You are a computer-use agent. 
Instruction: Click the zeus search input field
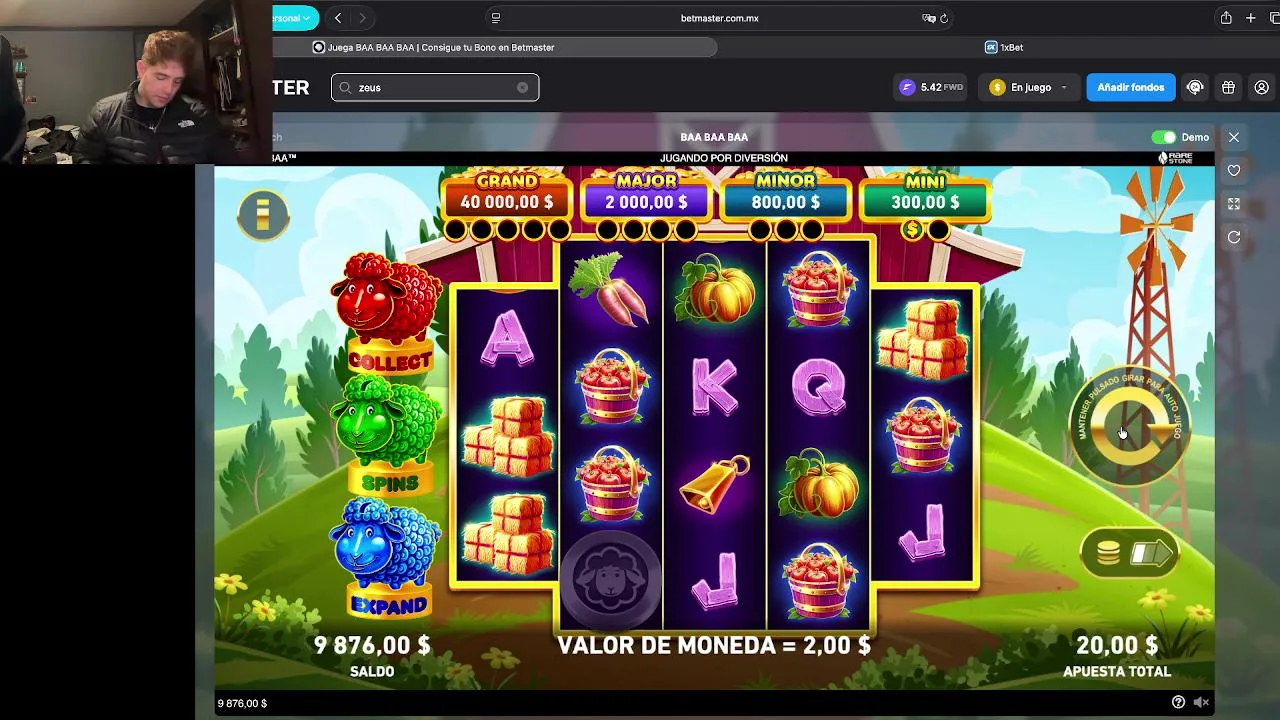[435, 87]
